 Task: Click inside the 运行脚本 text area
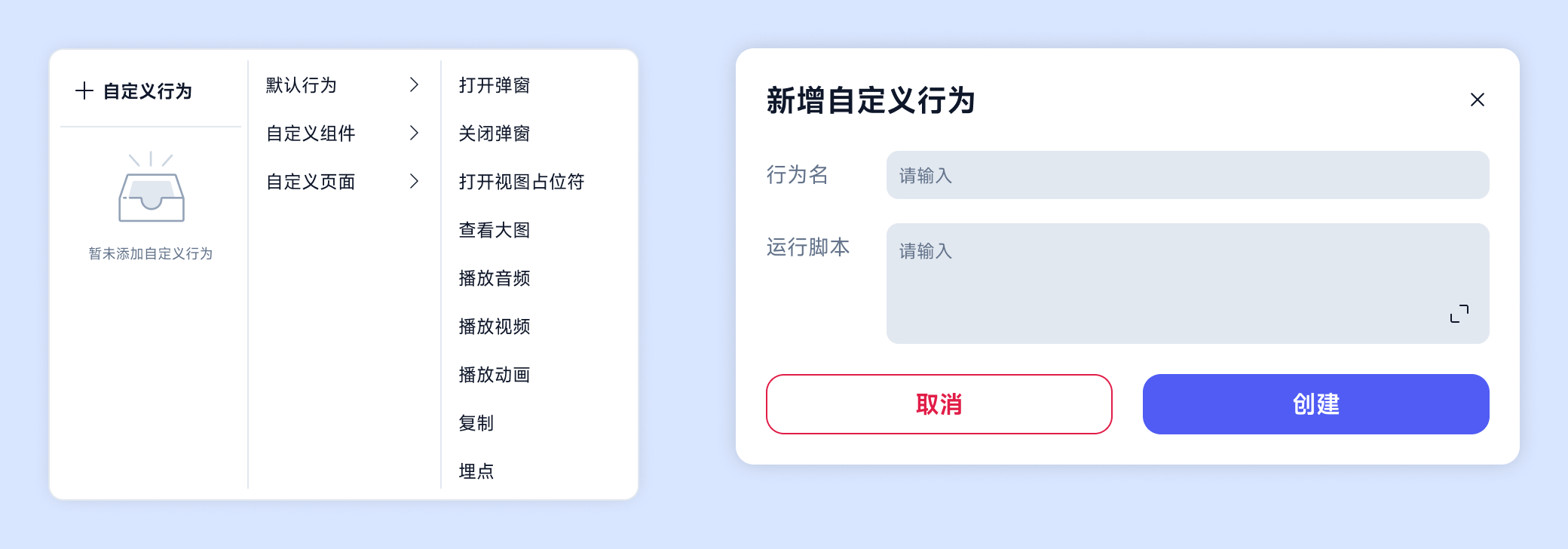coord(1188,284)
